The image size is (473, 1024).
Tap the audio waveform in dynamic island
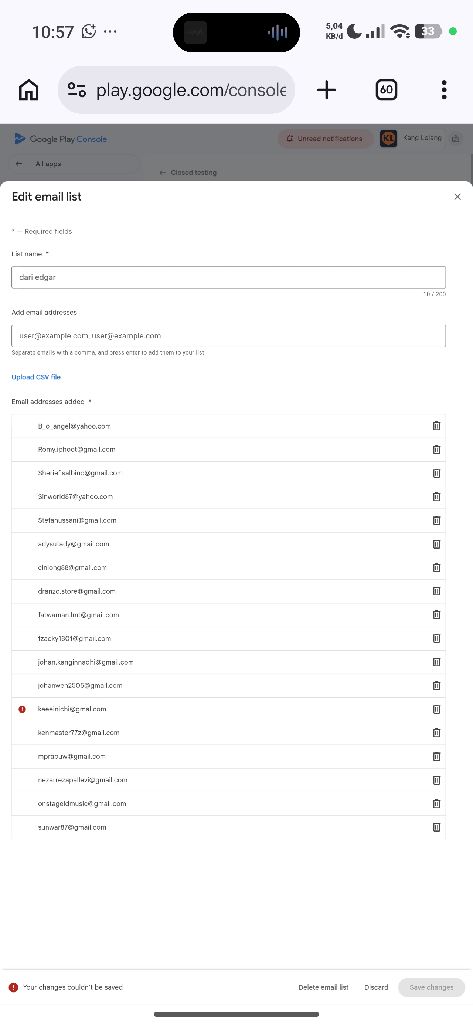click(x=278, y=32)
